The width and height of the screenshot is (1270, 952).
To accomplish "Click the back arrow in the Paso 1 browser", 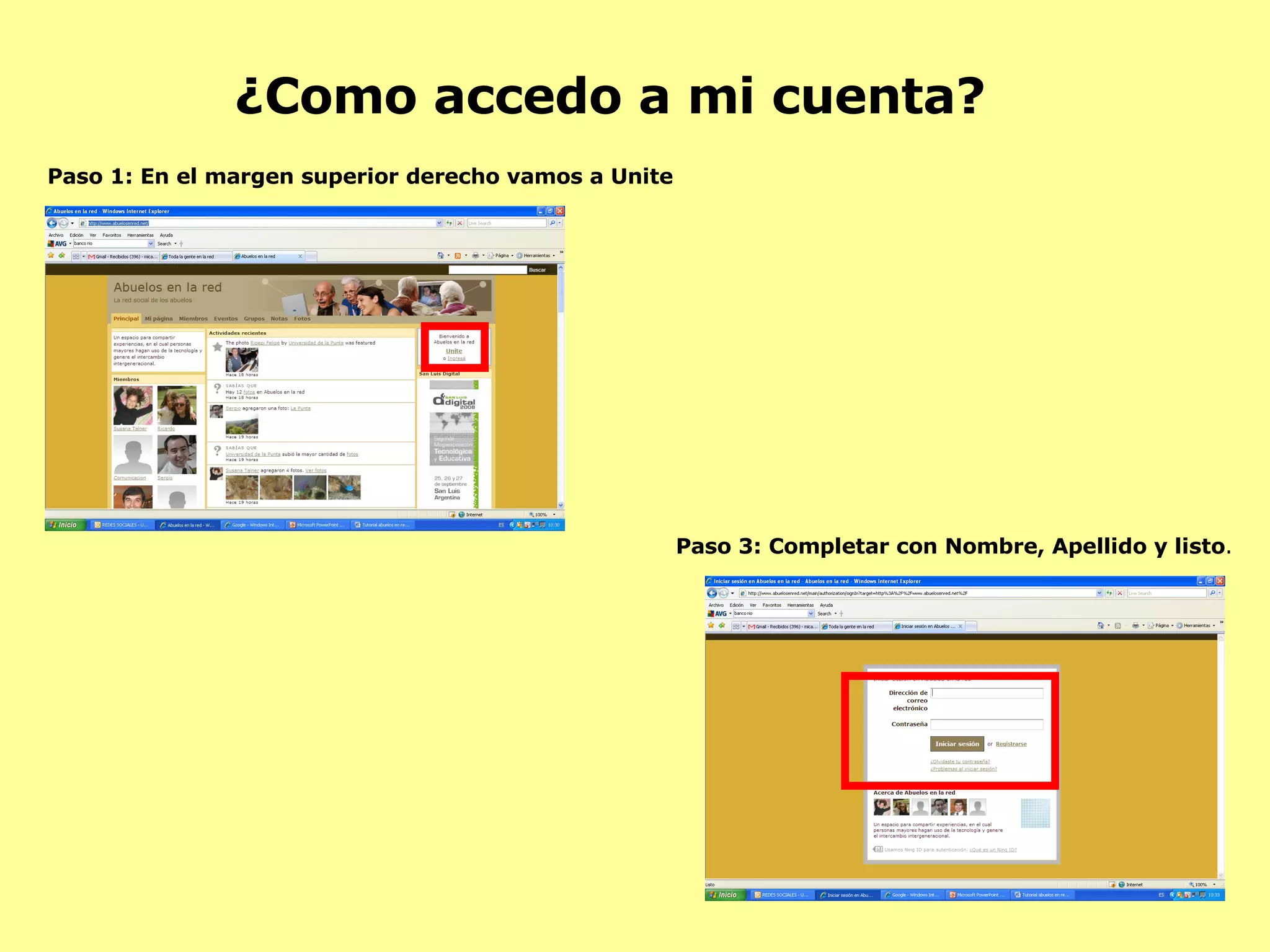I will (52, 223).
